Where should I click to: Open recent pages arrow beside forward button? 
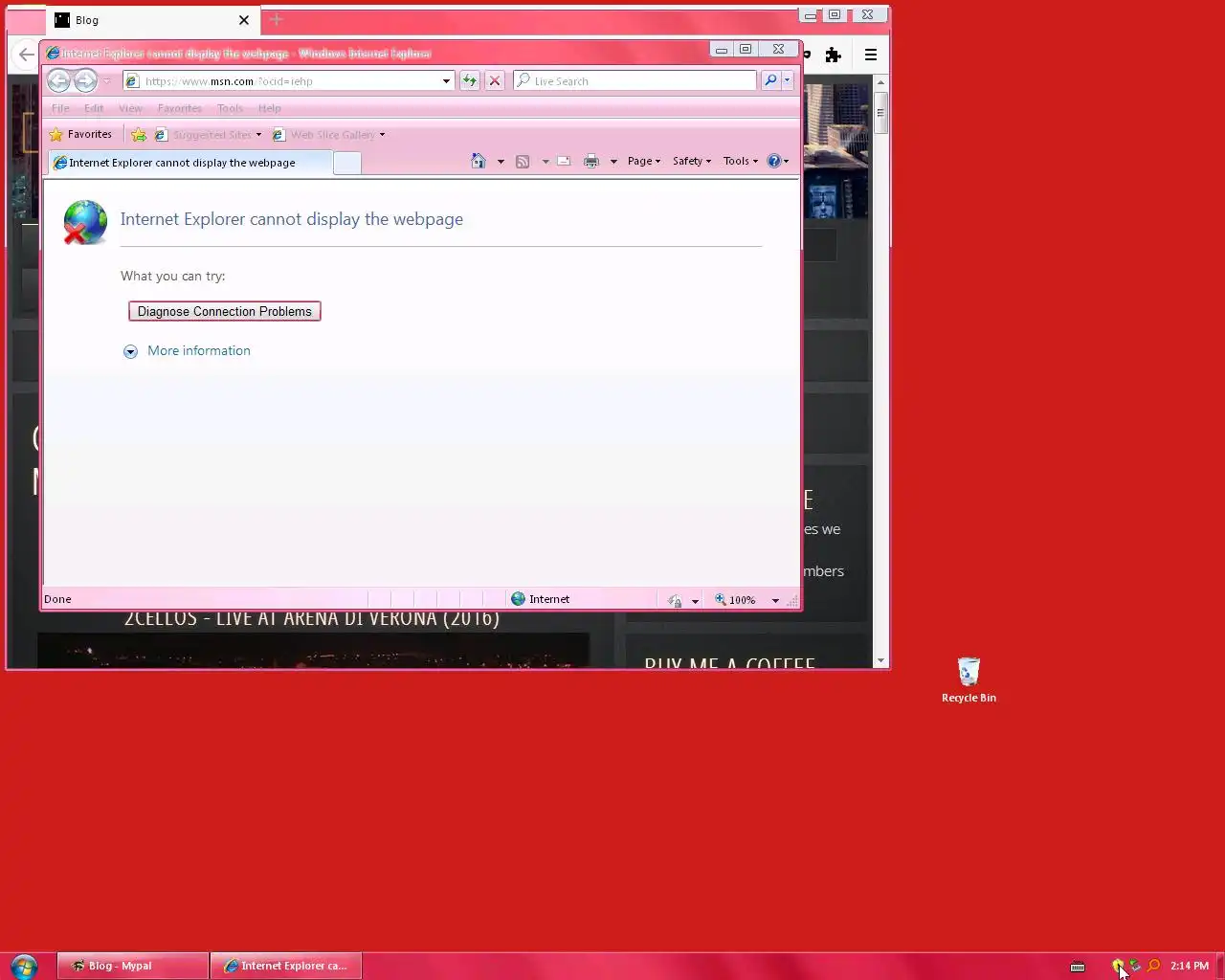(106, 81)
